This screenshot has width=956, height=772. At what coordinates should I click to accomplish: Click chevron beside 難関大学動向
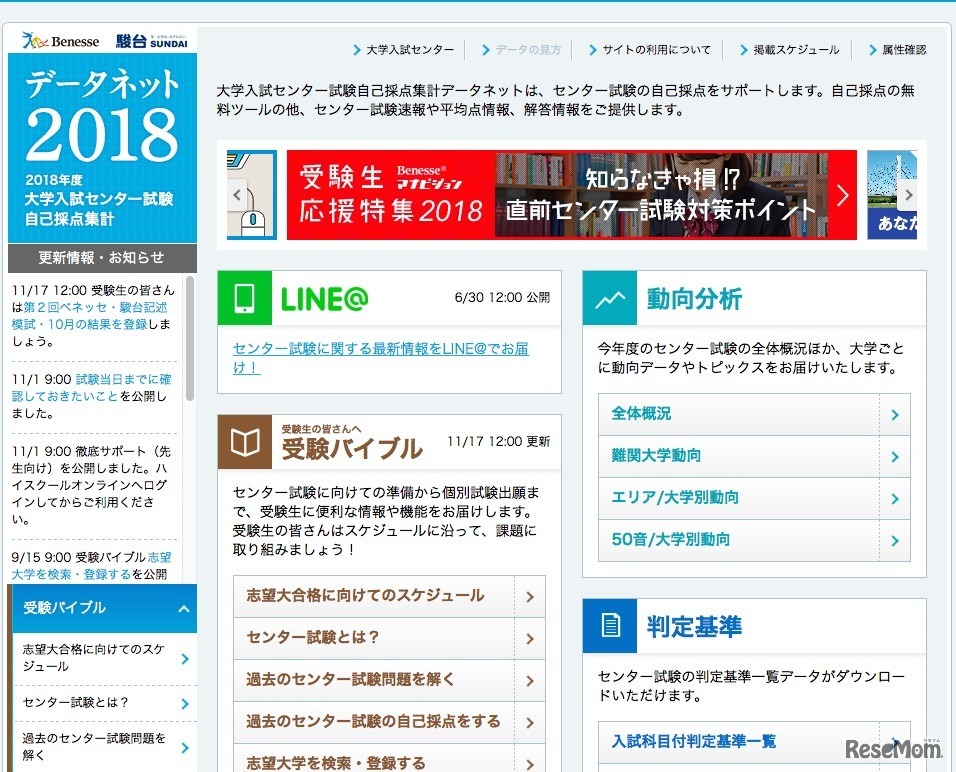[894, 457]
